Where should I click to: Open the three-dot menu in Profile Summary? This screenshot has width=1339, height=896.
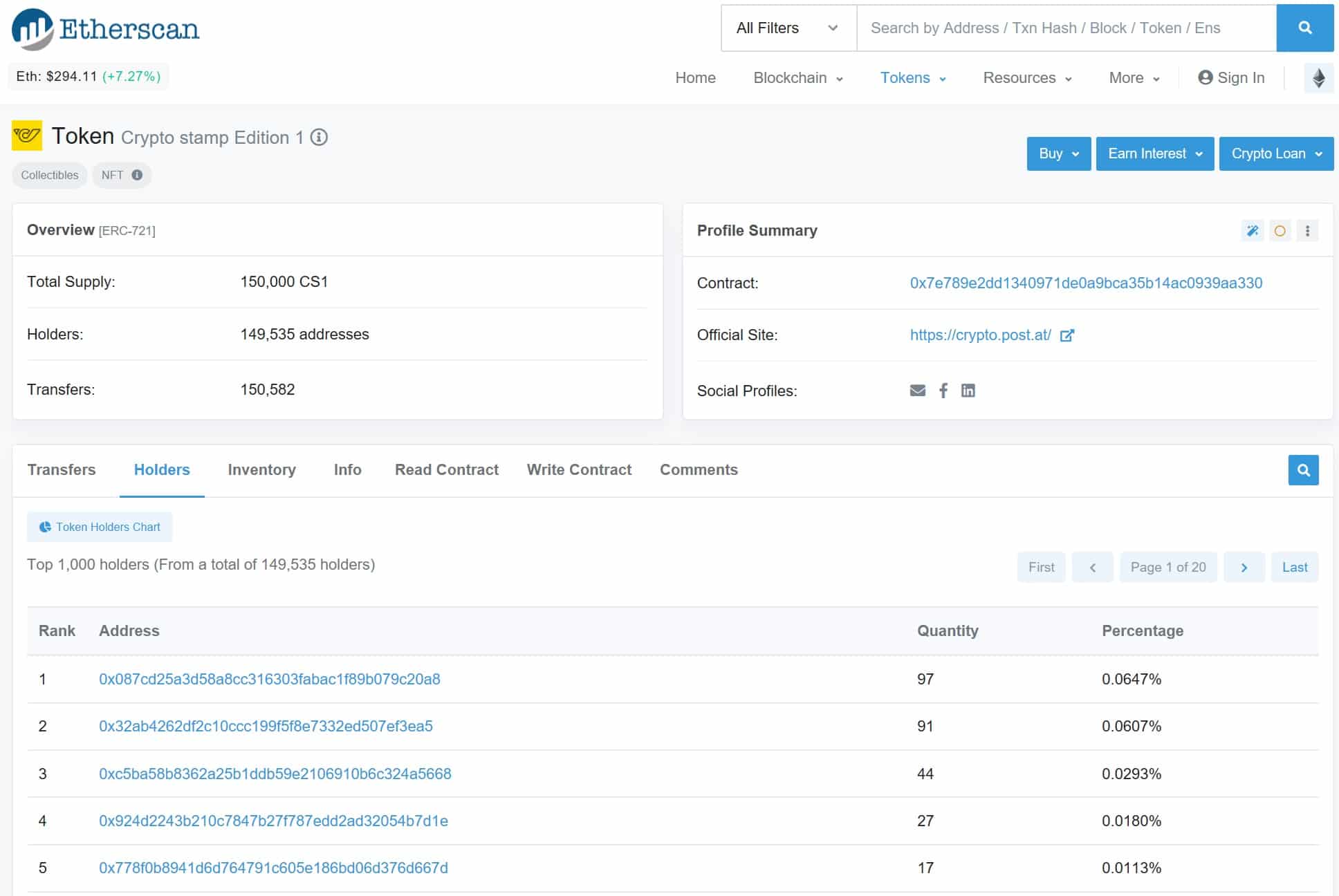pos(1307,231)
